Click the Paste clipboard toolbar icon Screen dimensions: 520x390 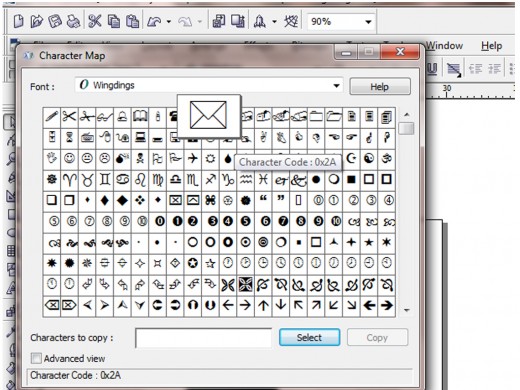click(x=132, y=22)
